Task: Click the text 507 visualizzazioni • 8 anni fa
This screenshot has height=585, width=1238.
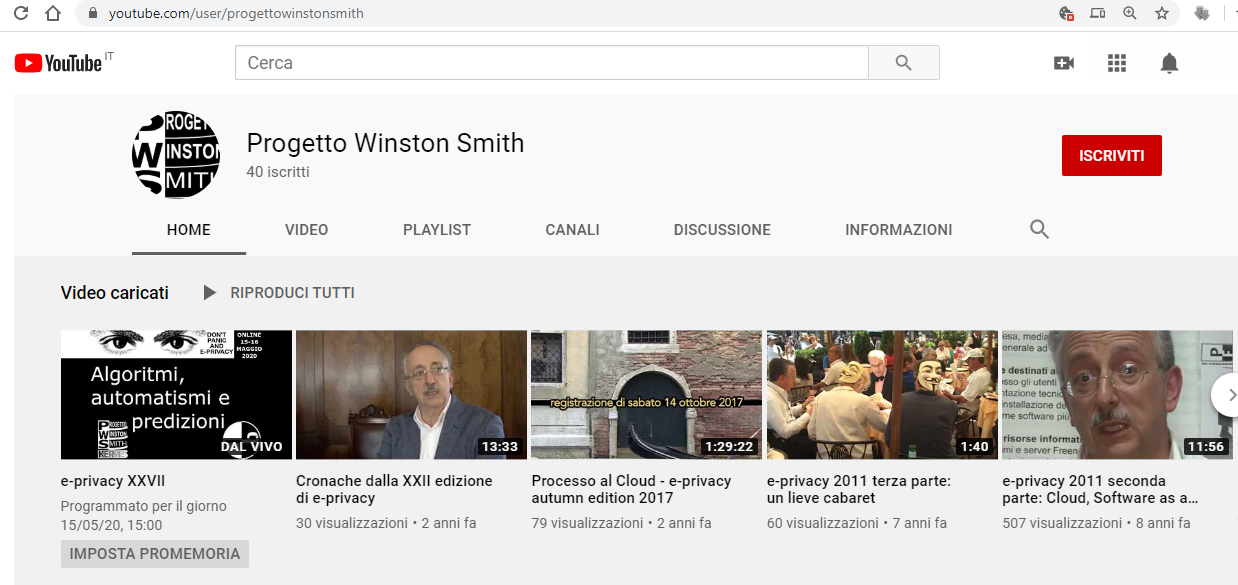Action: point(1096,523)
